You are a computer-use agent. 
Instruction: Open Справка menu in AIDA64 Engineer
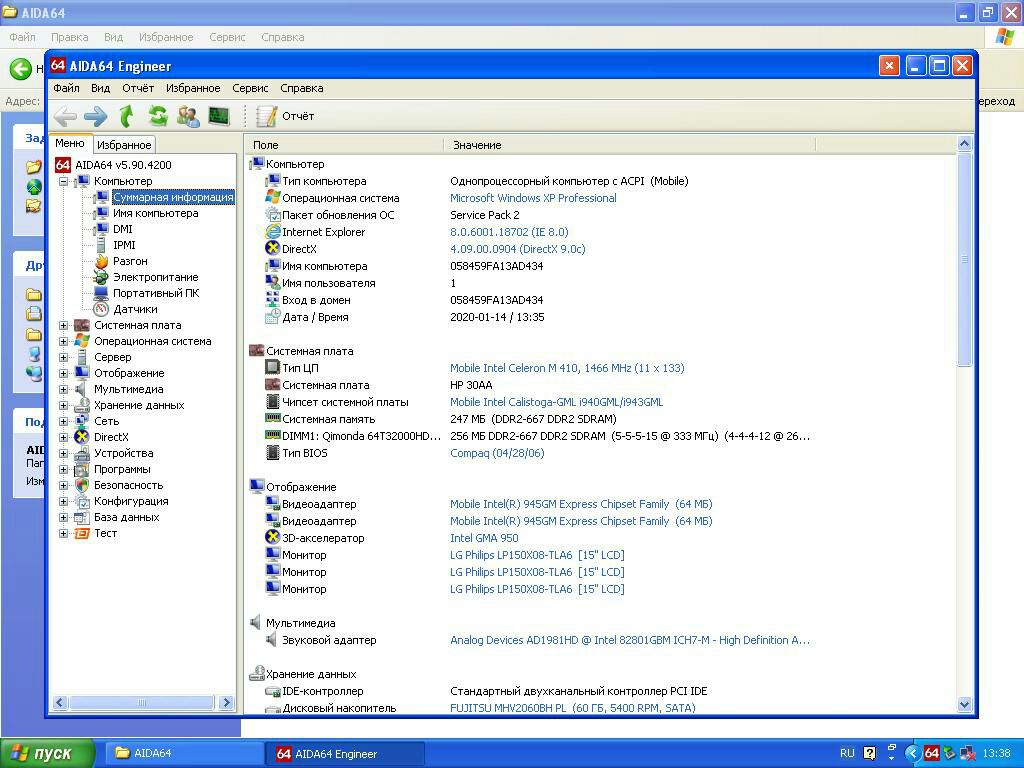[x=301, y=88]
